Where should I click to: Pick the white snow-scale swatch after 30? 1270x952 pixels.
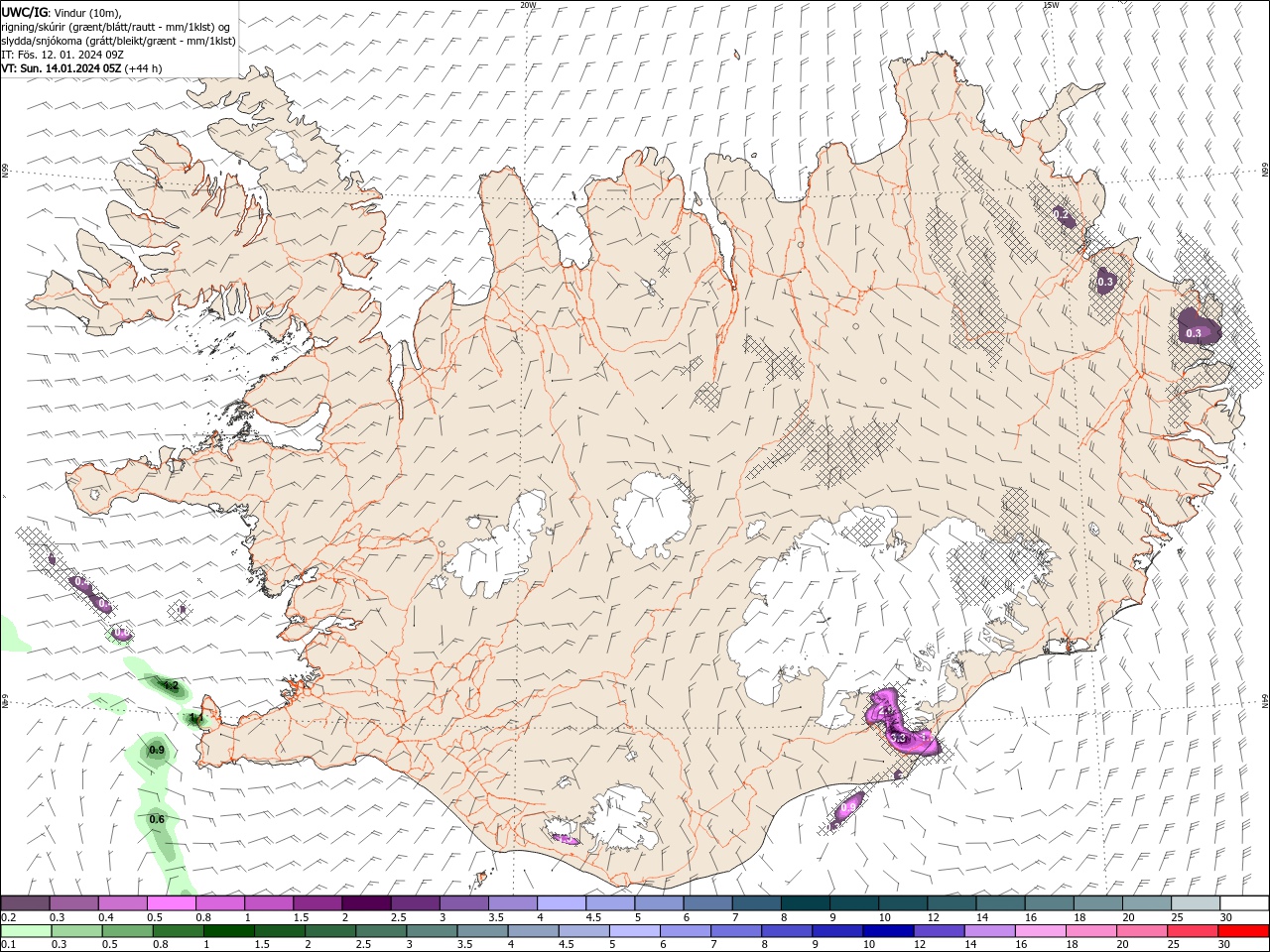(1244, 903)
